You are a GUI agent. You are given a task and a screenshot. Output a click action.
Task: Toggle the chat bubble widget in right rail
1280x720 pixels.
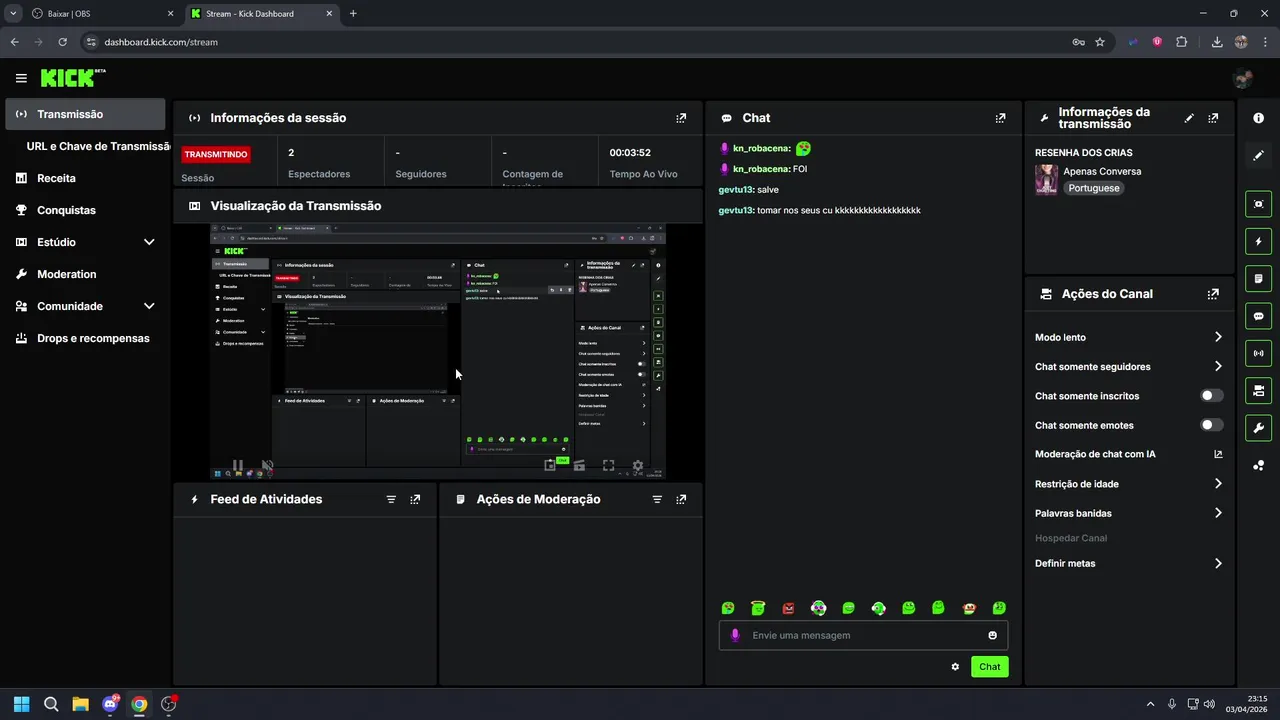(x=1258, y=316)
